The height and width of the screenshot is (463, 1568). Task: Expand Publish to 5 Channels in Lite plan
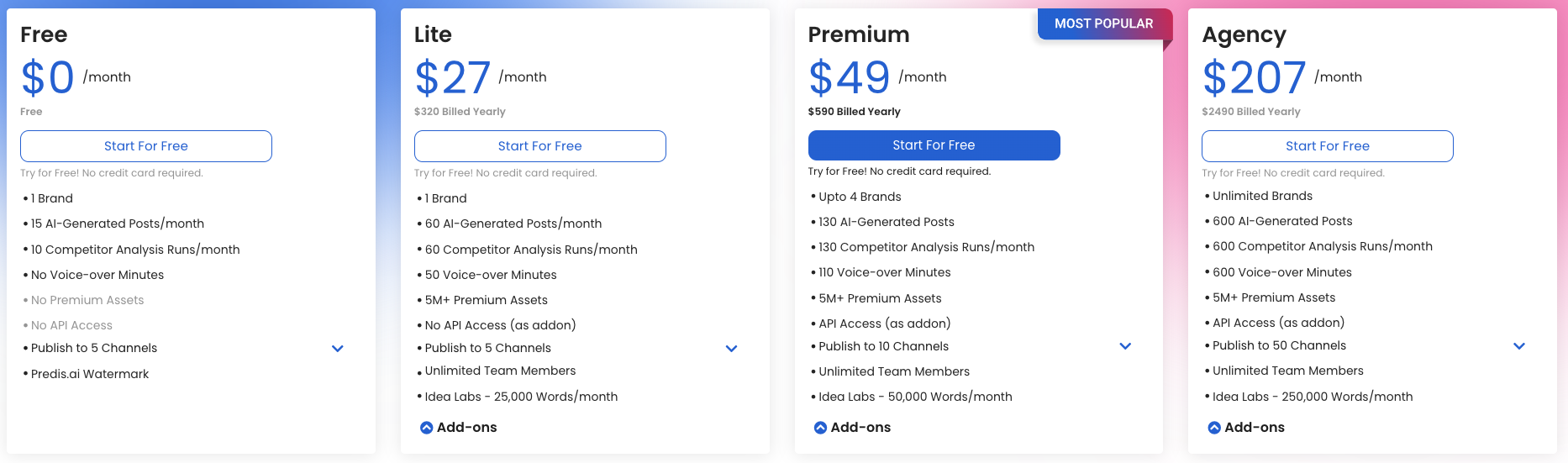point(731,349)
